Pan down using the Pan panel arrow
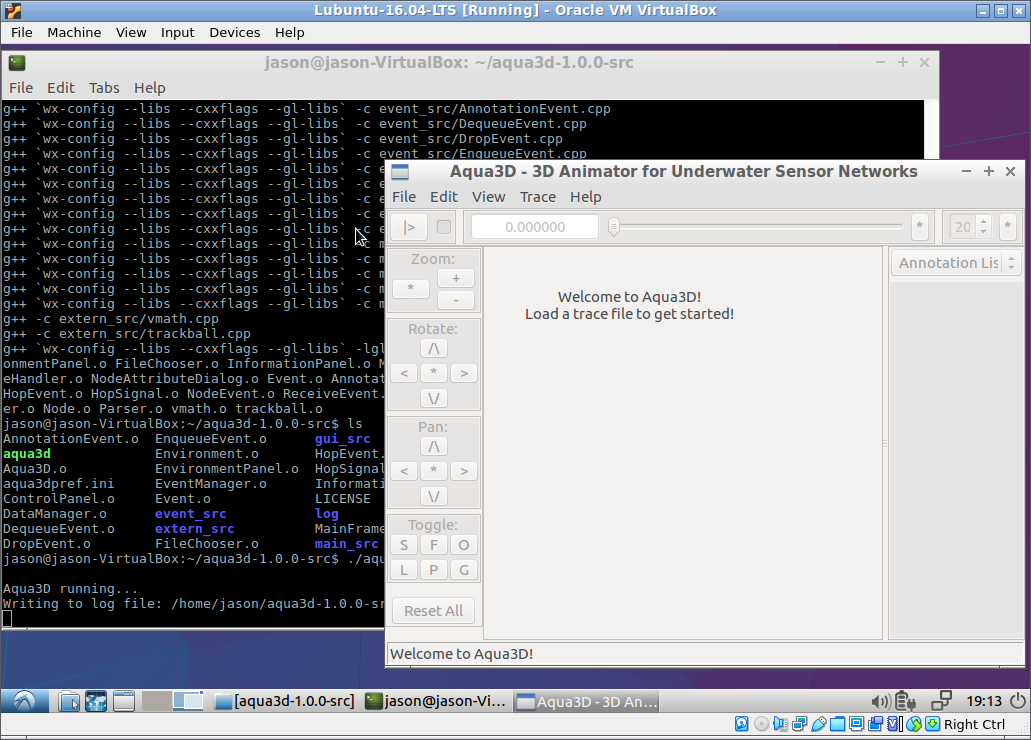This screenshot has width=1031, height=740. pyautogui.click(x=434, y=497)
